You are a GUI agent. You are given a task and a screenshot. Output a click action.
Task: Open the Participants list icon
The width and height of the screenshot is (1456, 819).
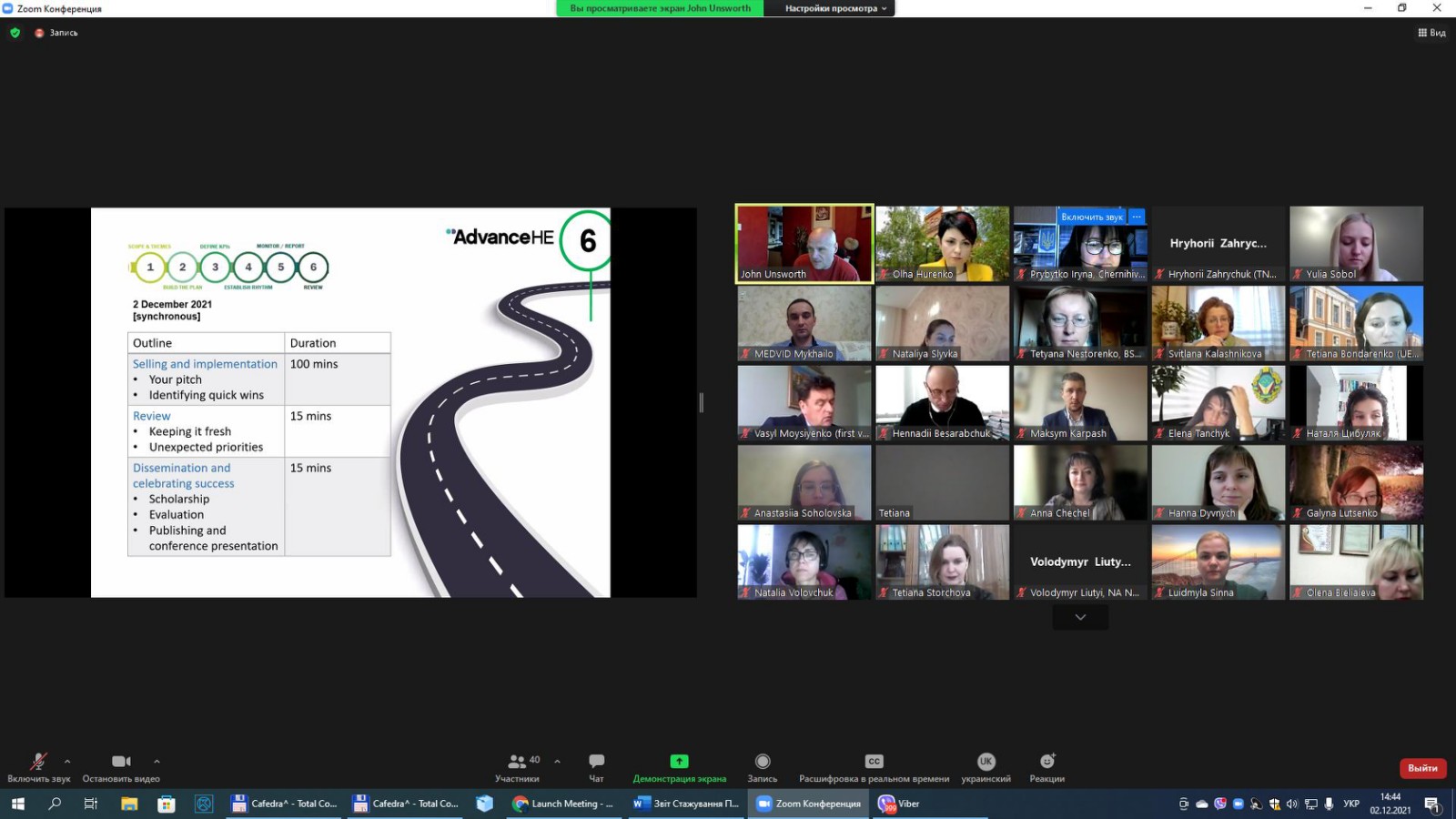[518, 762]
